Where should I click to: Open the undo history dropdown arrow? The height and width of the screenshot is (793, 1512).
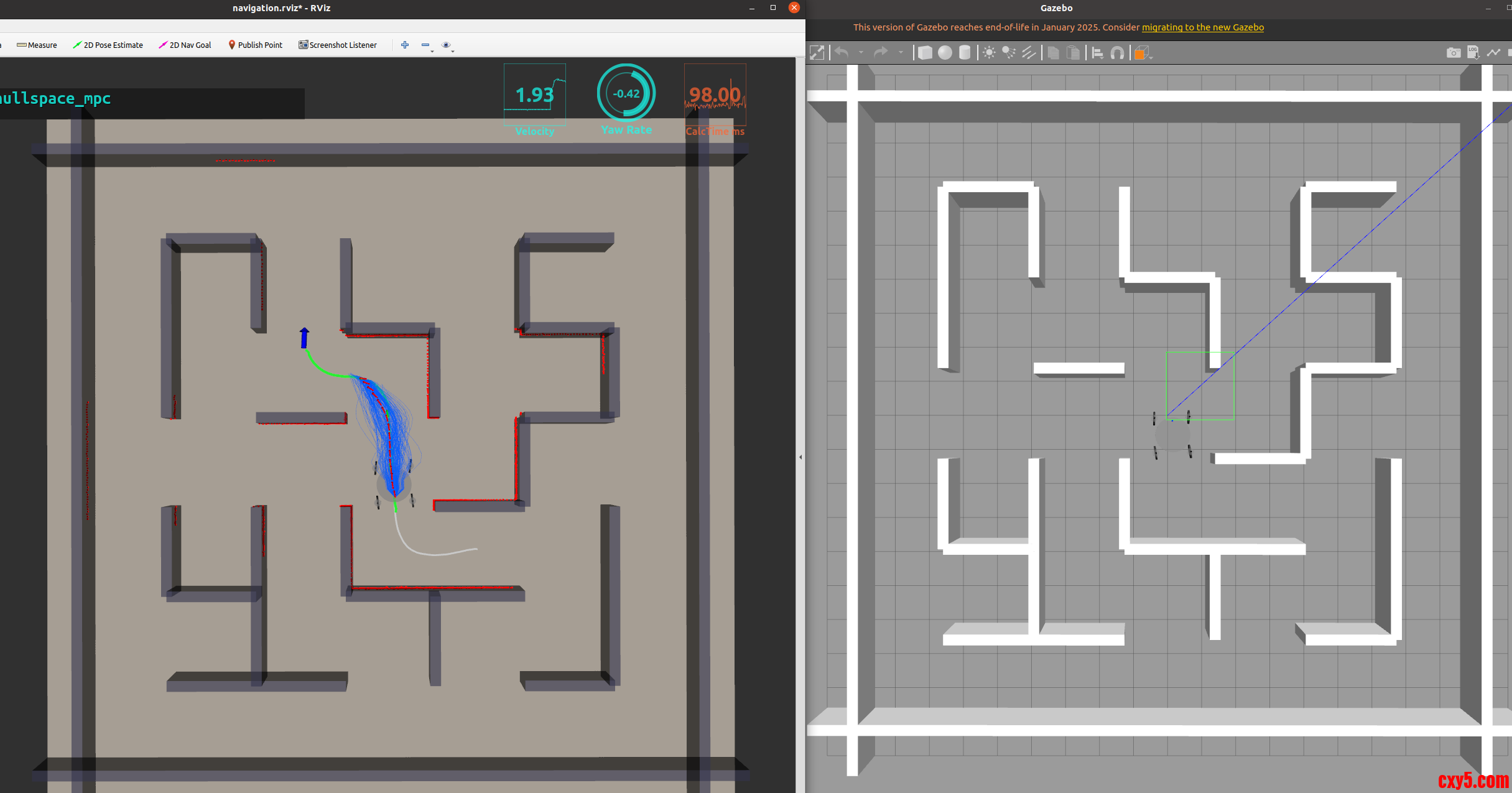tap(861, 53)
